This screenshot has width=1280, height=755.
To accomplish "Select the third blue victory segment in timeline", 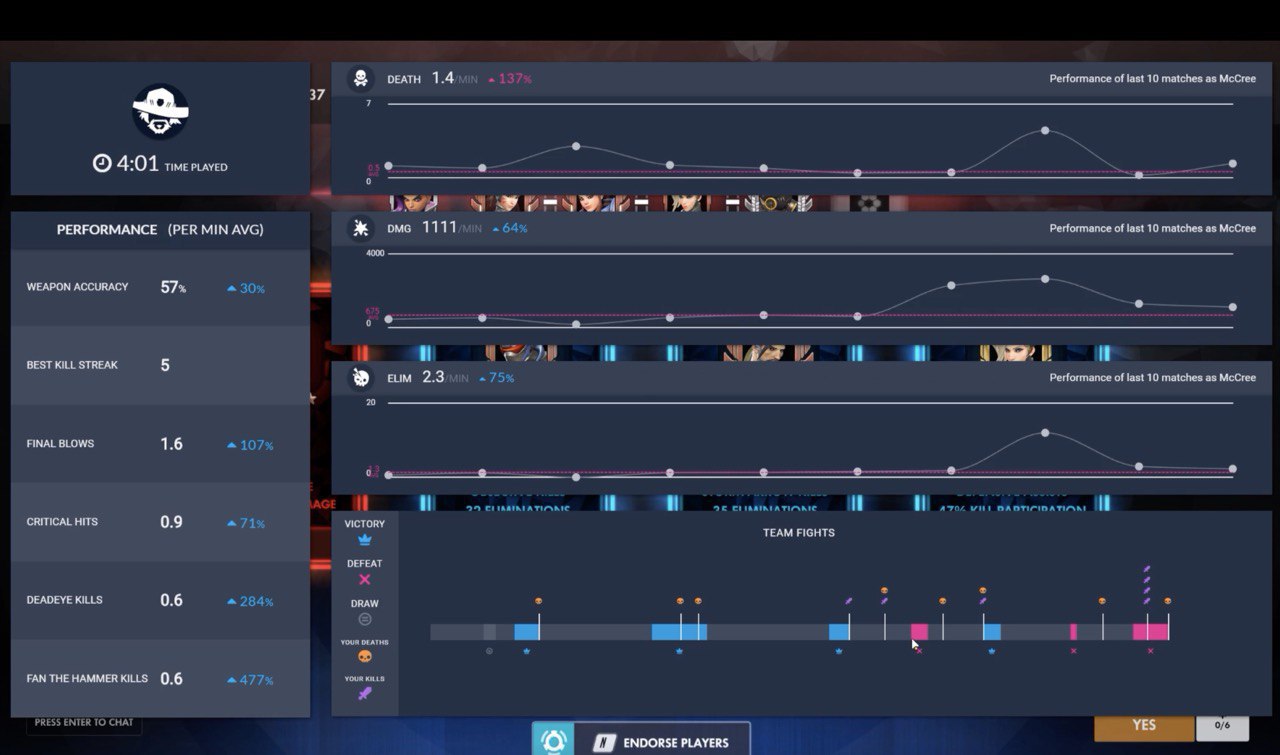I will point(839,632).
